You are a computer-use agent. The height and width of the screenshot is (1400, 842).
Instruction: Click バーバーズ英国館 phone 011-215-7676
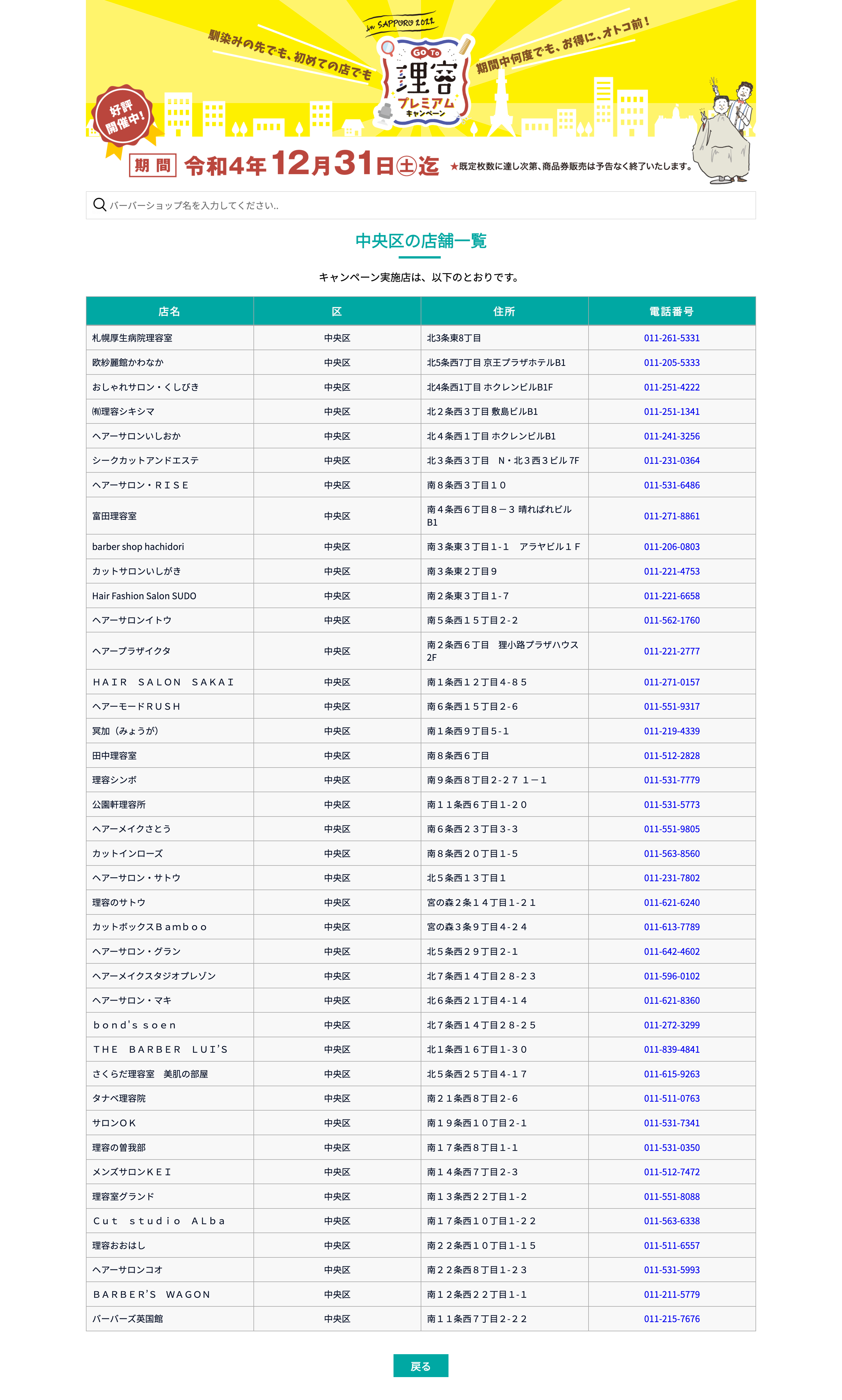671,1319
